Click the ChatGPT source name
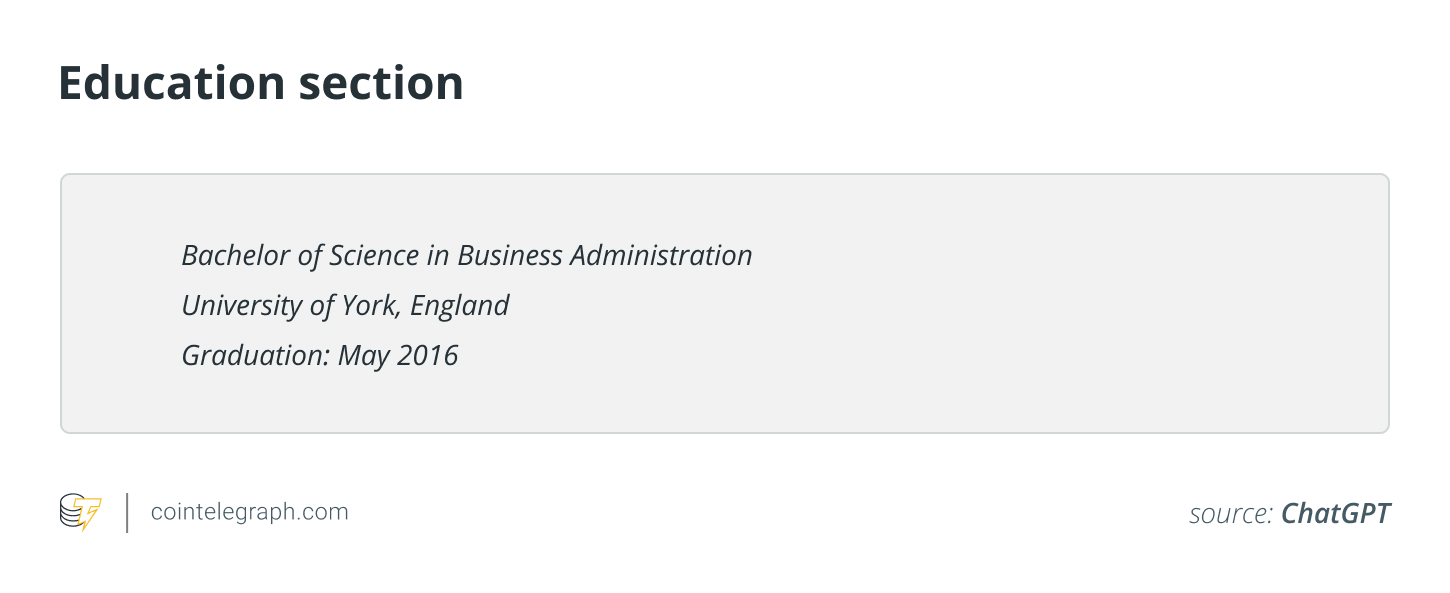1450x593 pixels. (x=1335, y=513)
